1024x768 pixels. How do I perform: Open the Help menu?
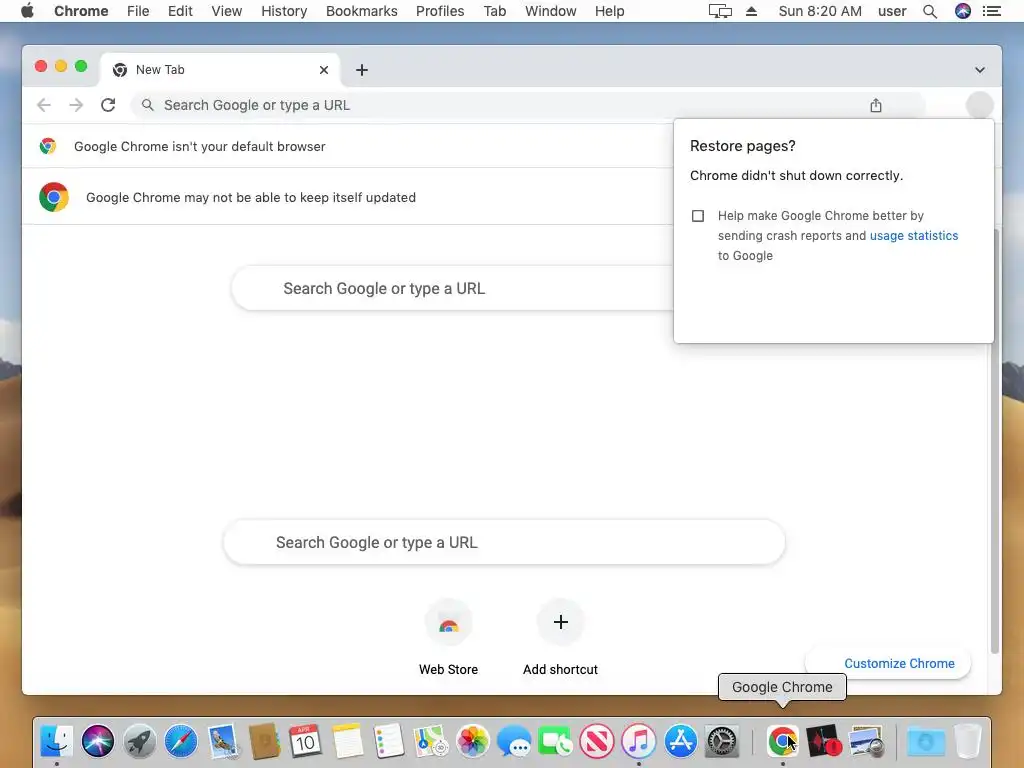[x=609, y=11]
